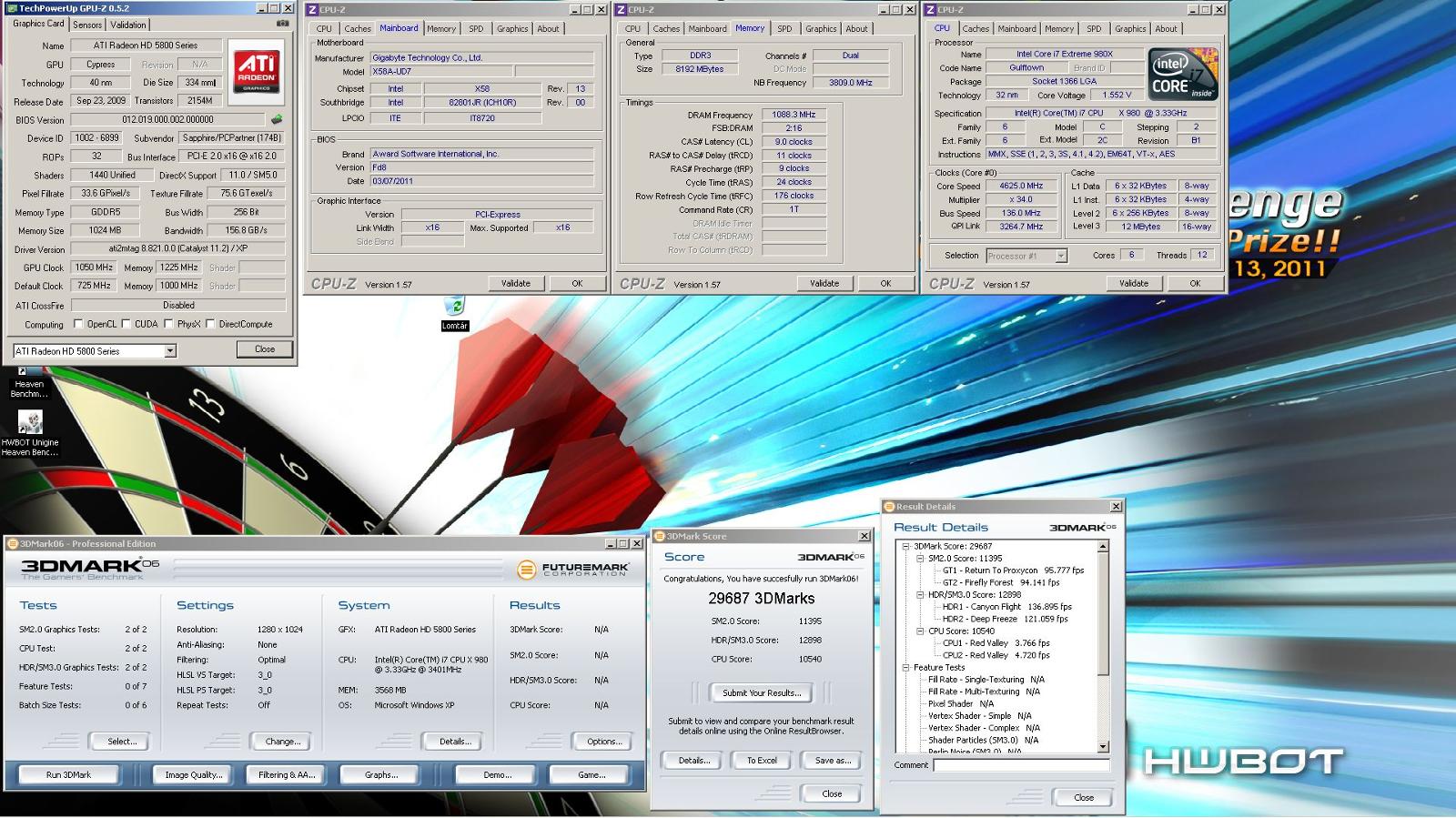Image resolution: width=1456 pixels, height=818 pixels.
Task: Click the CPU-Z Memory window Z icon
Action: [621, 9]
